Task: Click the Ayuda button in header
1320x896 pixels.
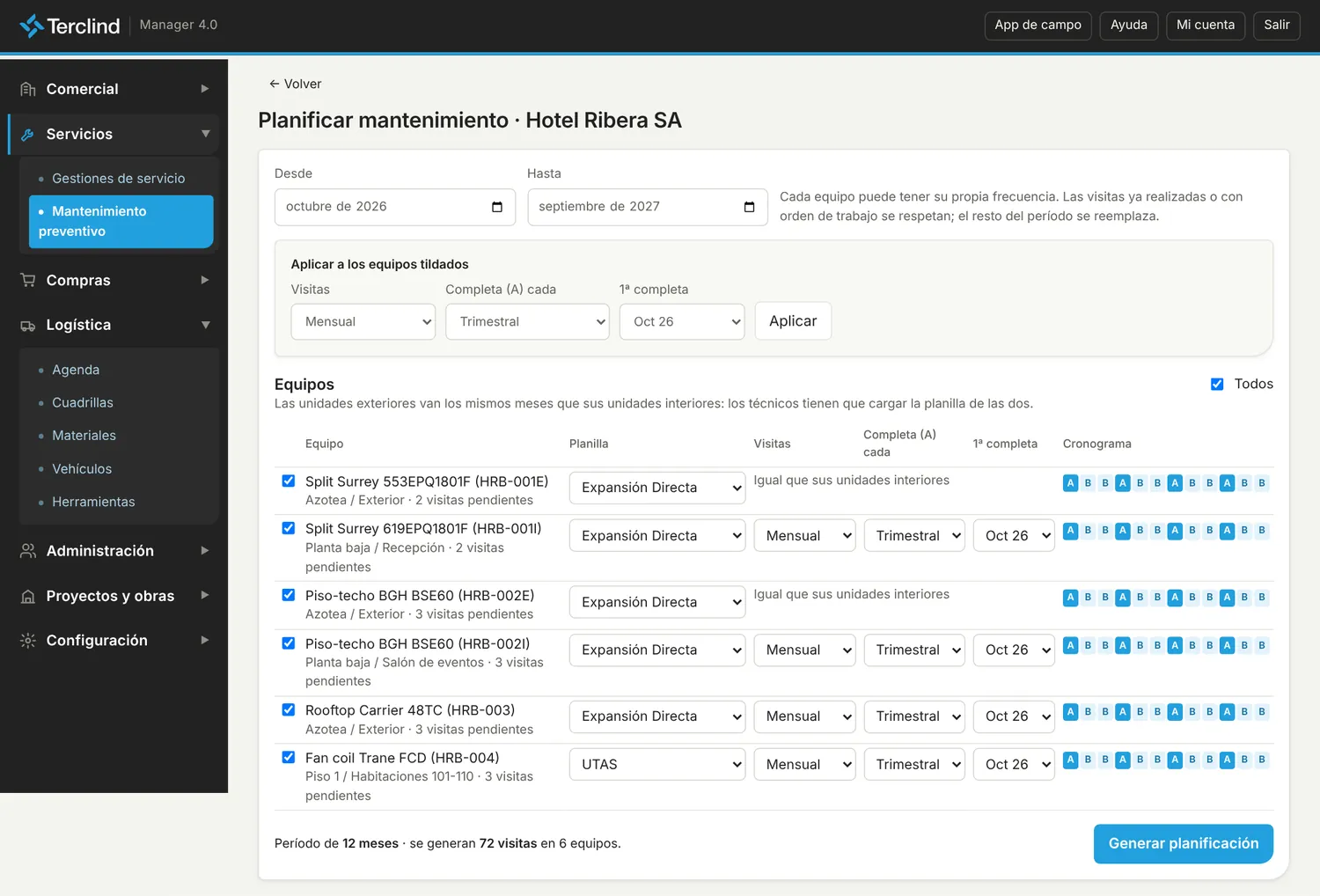Action: tap(1129, 26)
